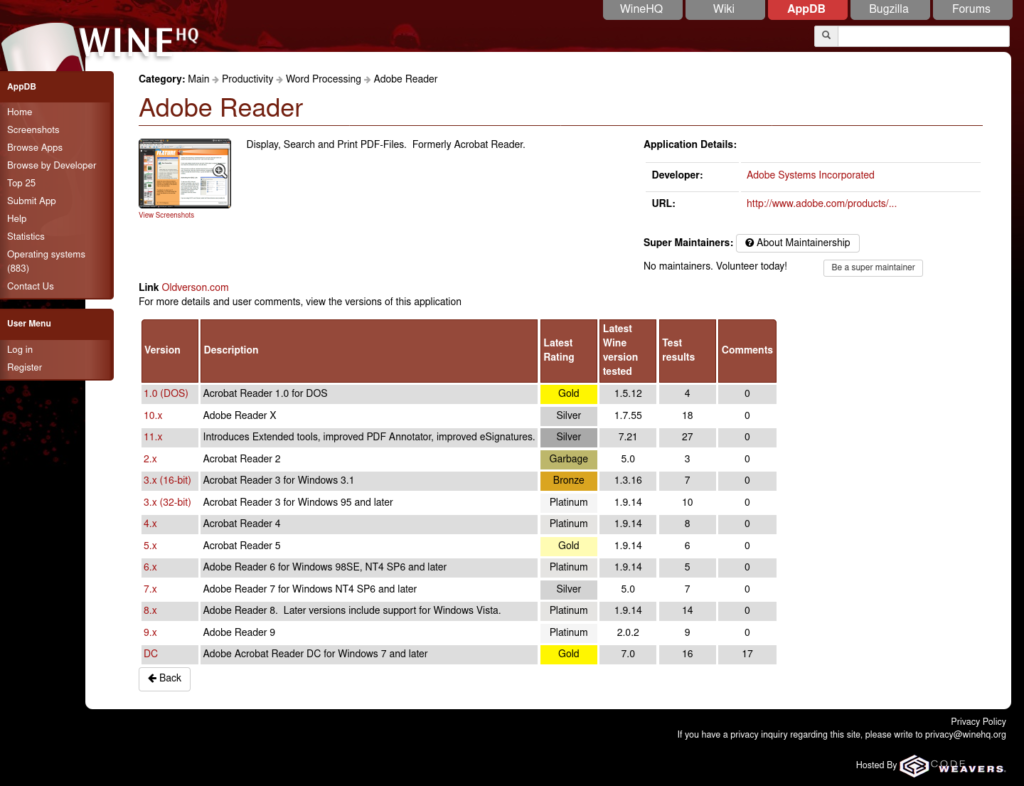
Task: Click the Back button
Action: pyautogui.click(x=165, y=678)
